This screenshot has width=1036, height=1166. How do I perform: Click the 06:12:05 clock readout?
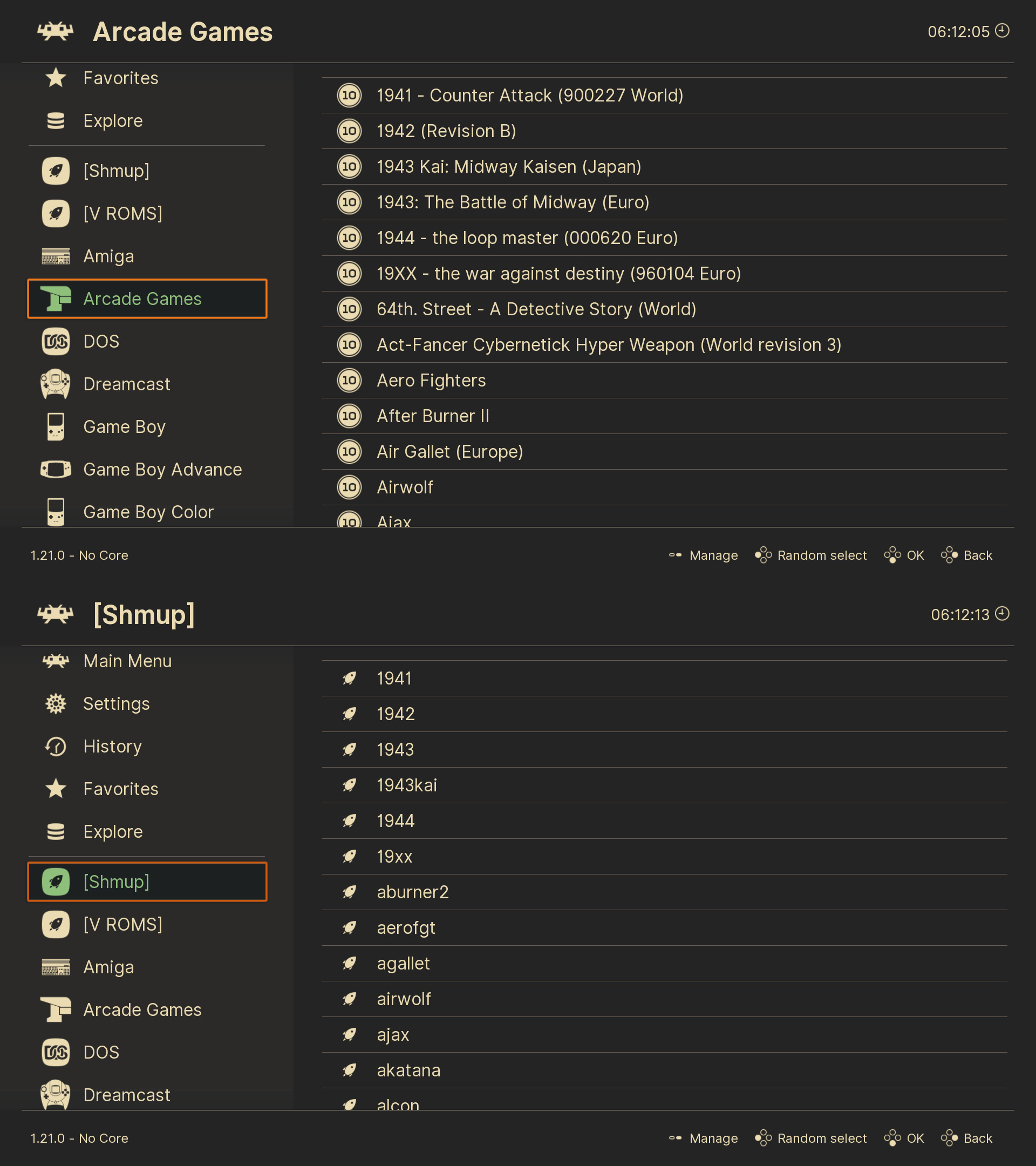coord(958,32)
